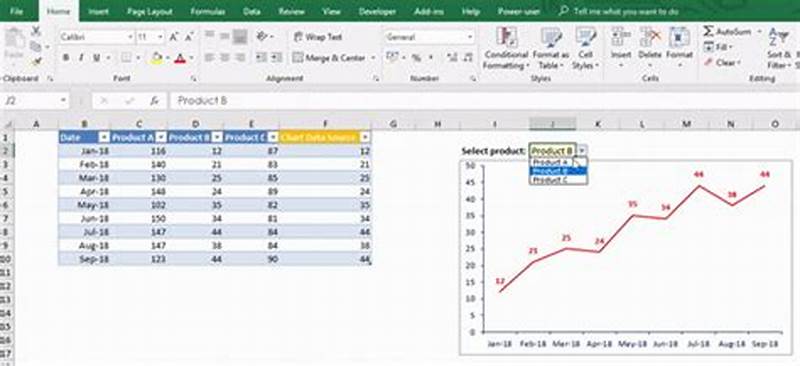Screen dimensions: 800x366
Task: Middle align cell contents
Action: click(224, 36)
